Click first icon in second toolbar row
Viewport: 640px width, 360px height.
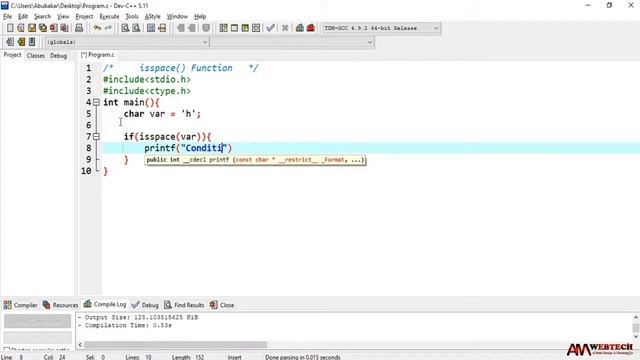(10, 42)
